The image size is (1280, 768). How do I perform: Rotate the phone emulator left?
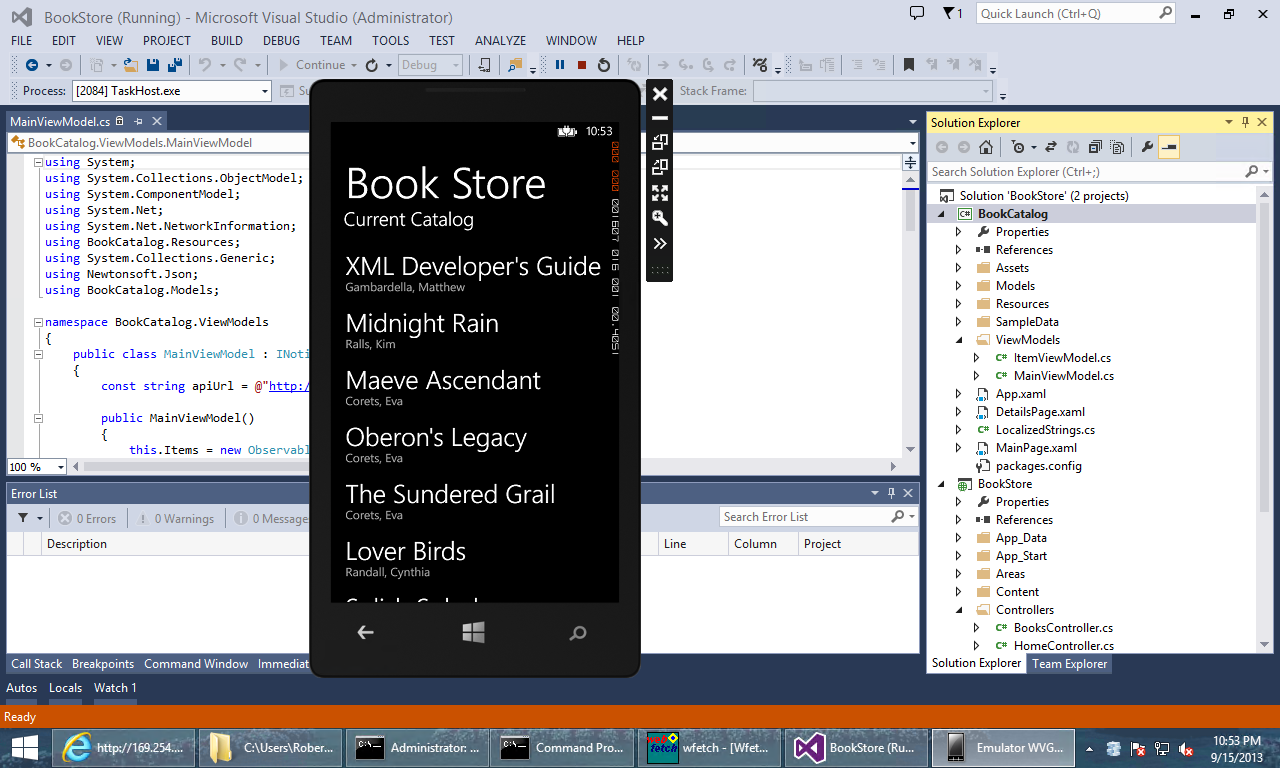pos(659,140)
